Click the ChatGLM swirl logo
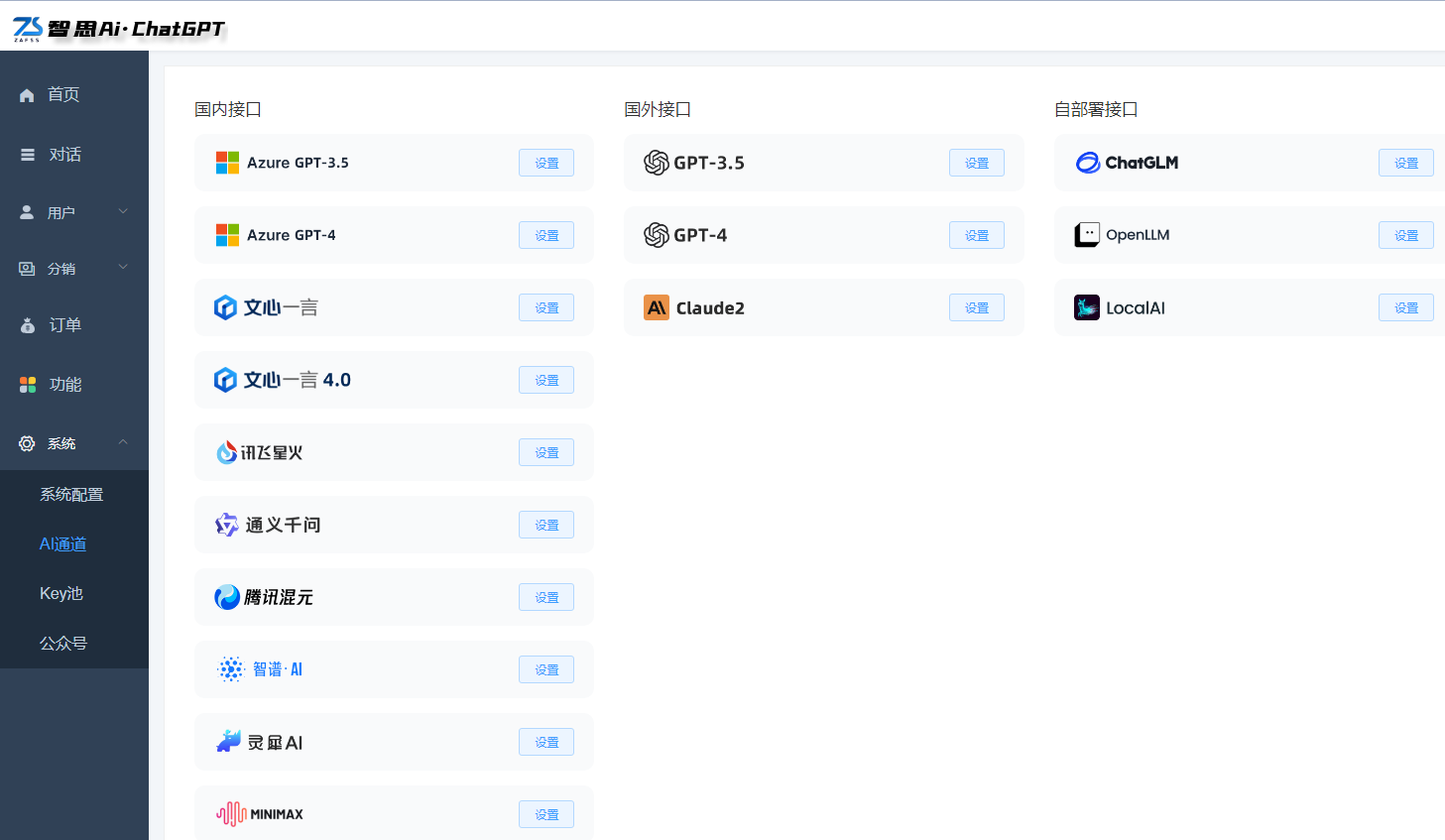This screenshot has width=1445, height=840. coord(1088,163)
